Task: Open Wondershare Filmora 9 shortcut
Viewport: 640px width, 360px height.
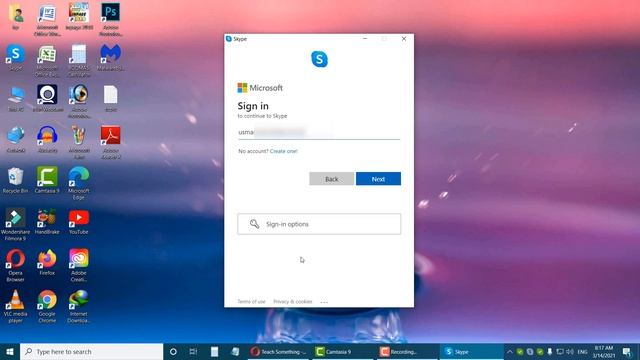Action: click(x=16, y=224)
